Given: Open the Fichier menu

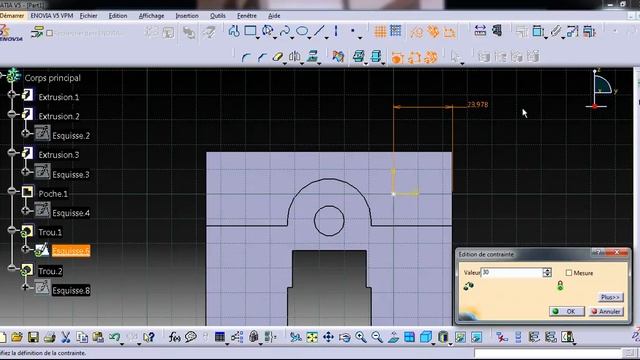Looking at the screenshot, I should [x=89, y=16].
